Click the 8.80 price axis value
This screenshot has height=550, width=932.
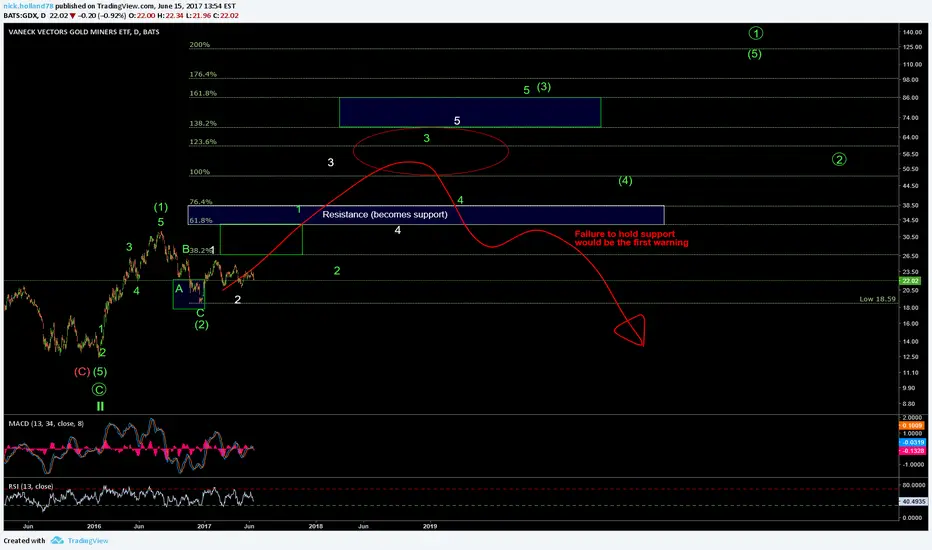(x=910, y=404)
